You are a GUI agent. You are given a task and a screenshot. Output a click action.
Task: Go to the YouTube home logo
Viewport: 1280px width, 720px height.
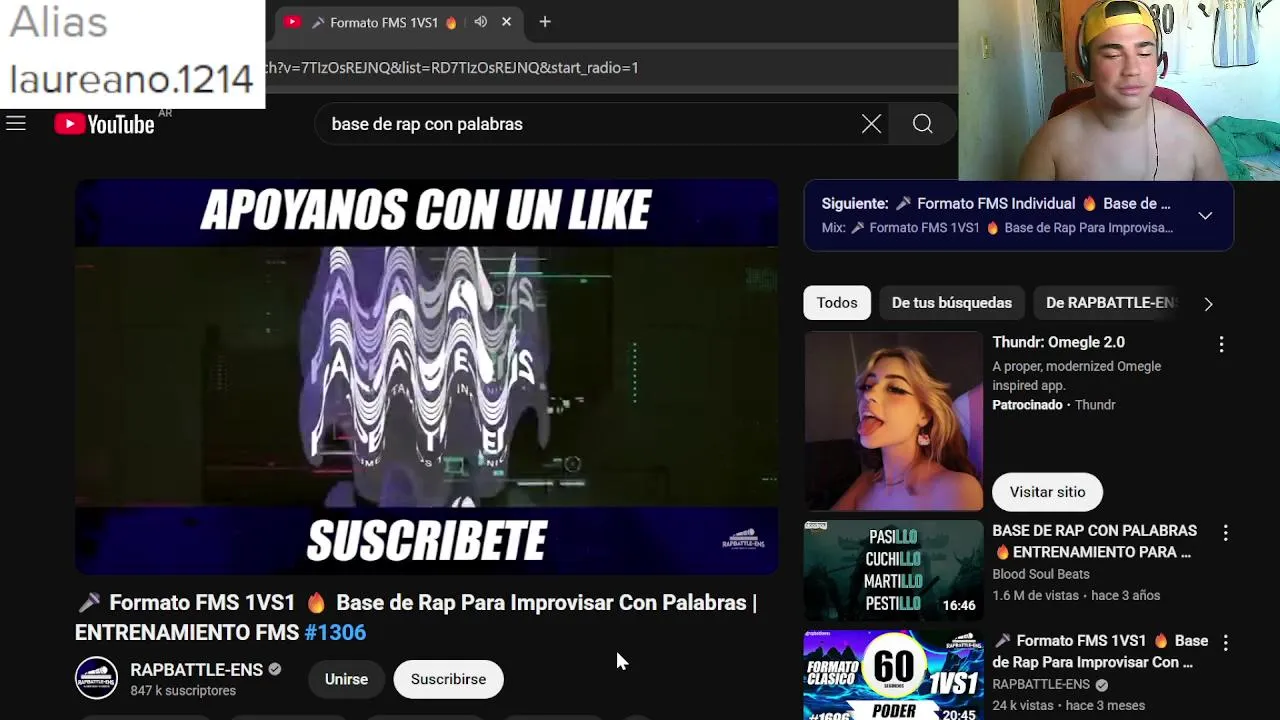[105, 124]
